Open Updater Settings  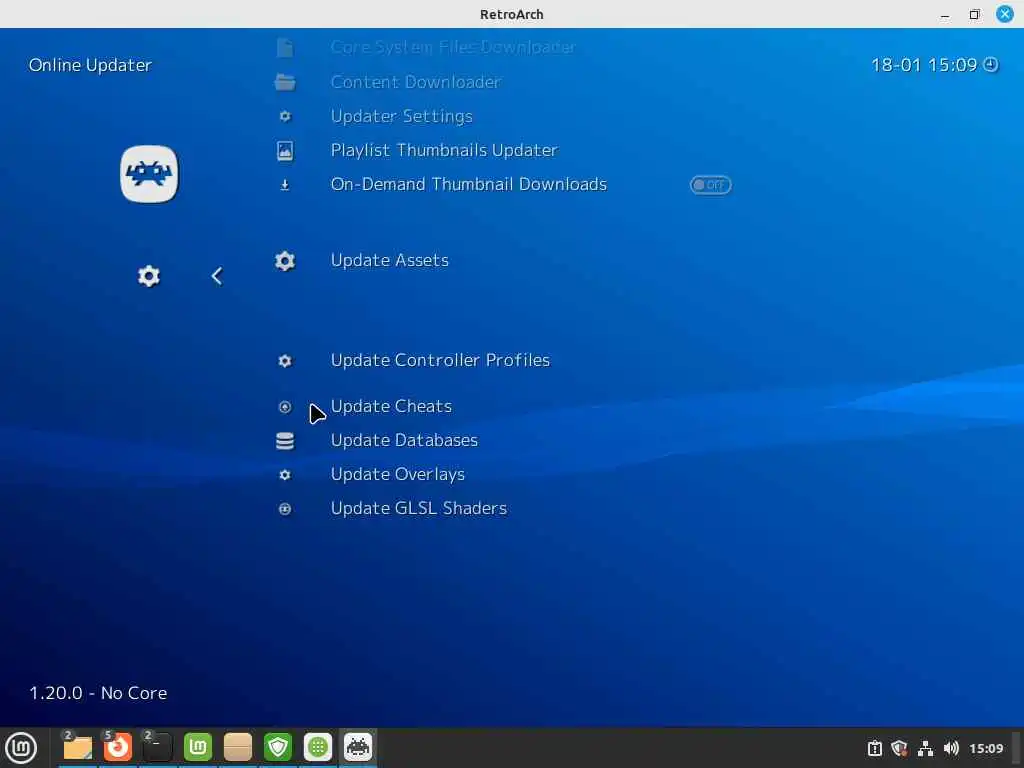tap(402, 116)
